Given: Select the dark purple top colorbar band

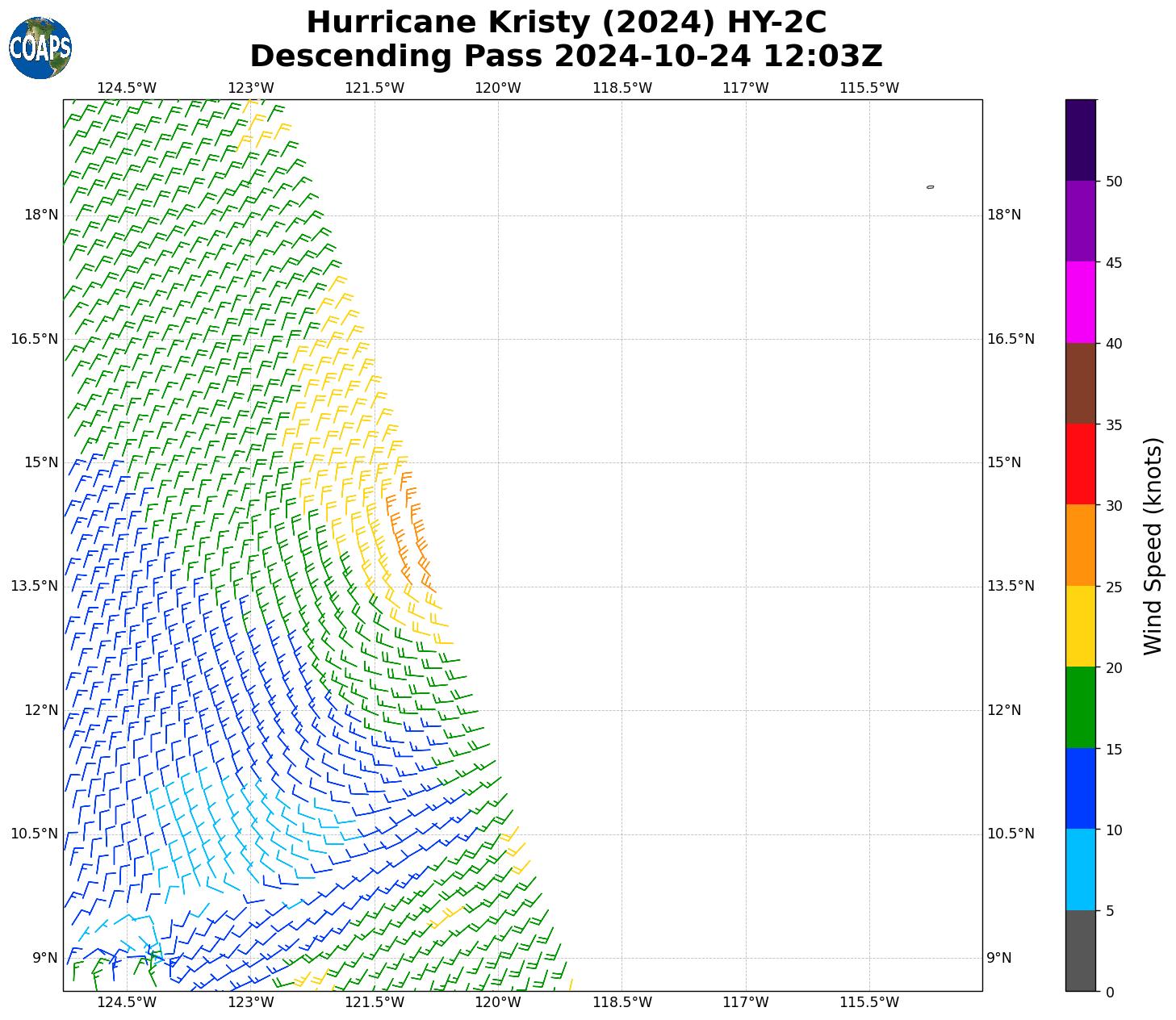Looking at the screenshot, I should (1080, 140).
